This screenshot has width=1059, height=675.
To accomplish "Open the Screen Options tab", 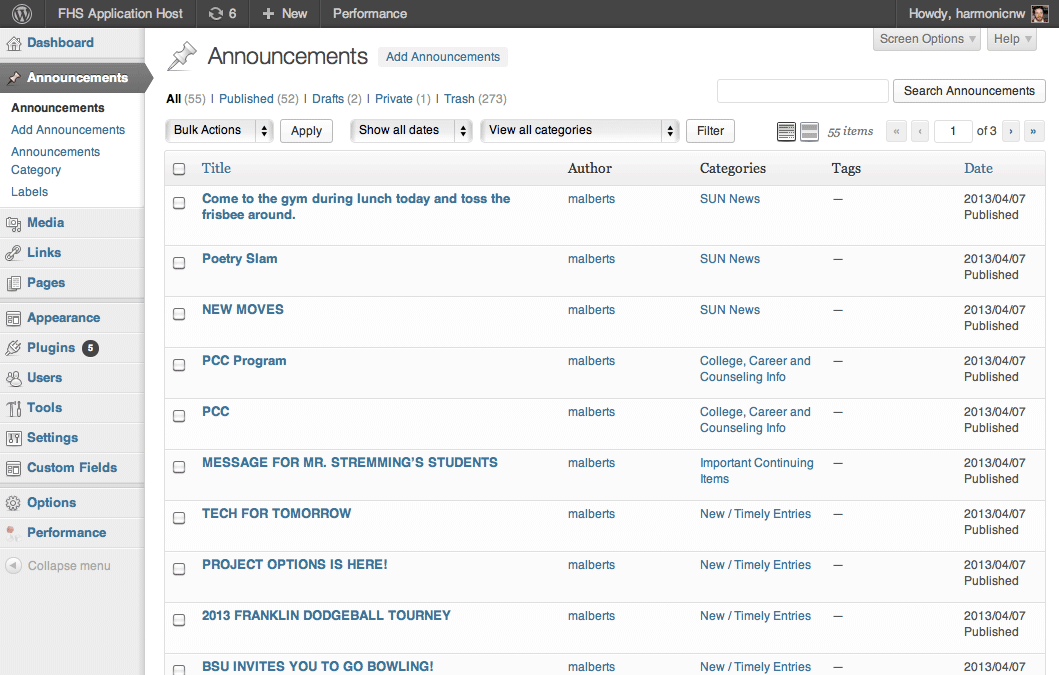I will 927,39.
